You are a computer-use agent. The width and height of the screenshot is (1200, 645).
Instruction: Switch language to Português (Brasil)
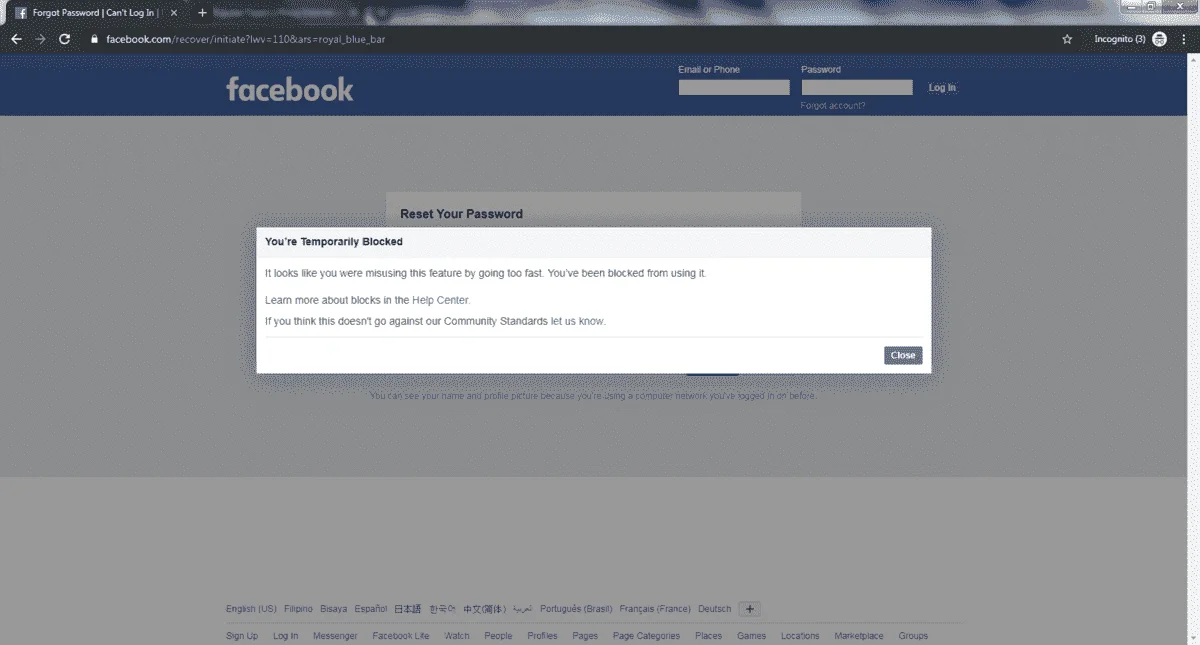tap(576, 609)
